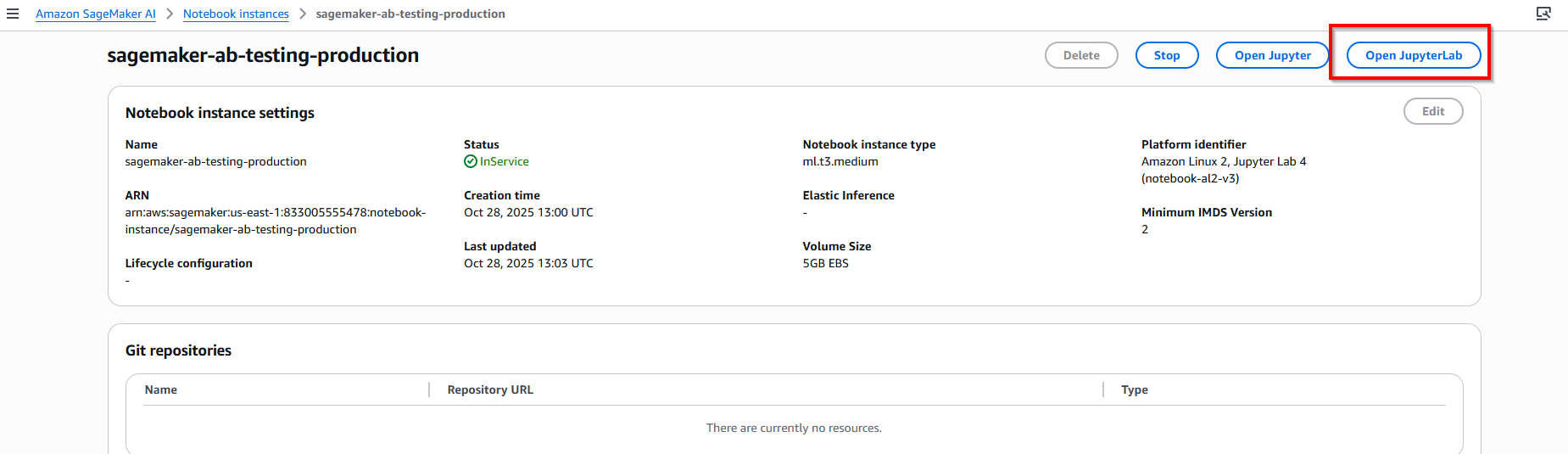Edit the notebook instance settings
Viewport: 1568px width, 454px height.
[x=1432, y=111]
